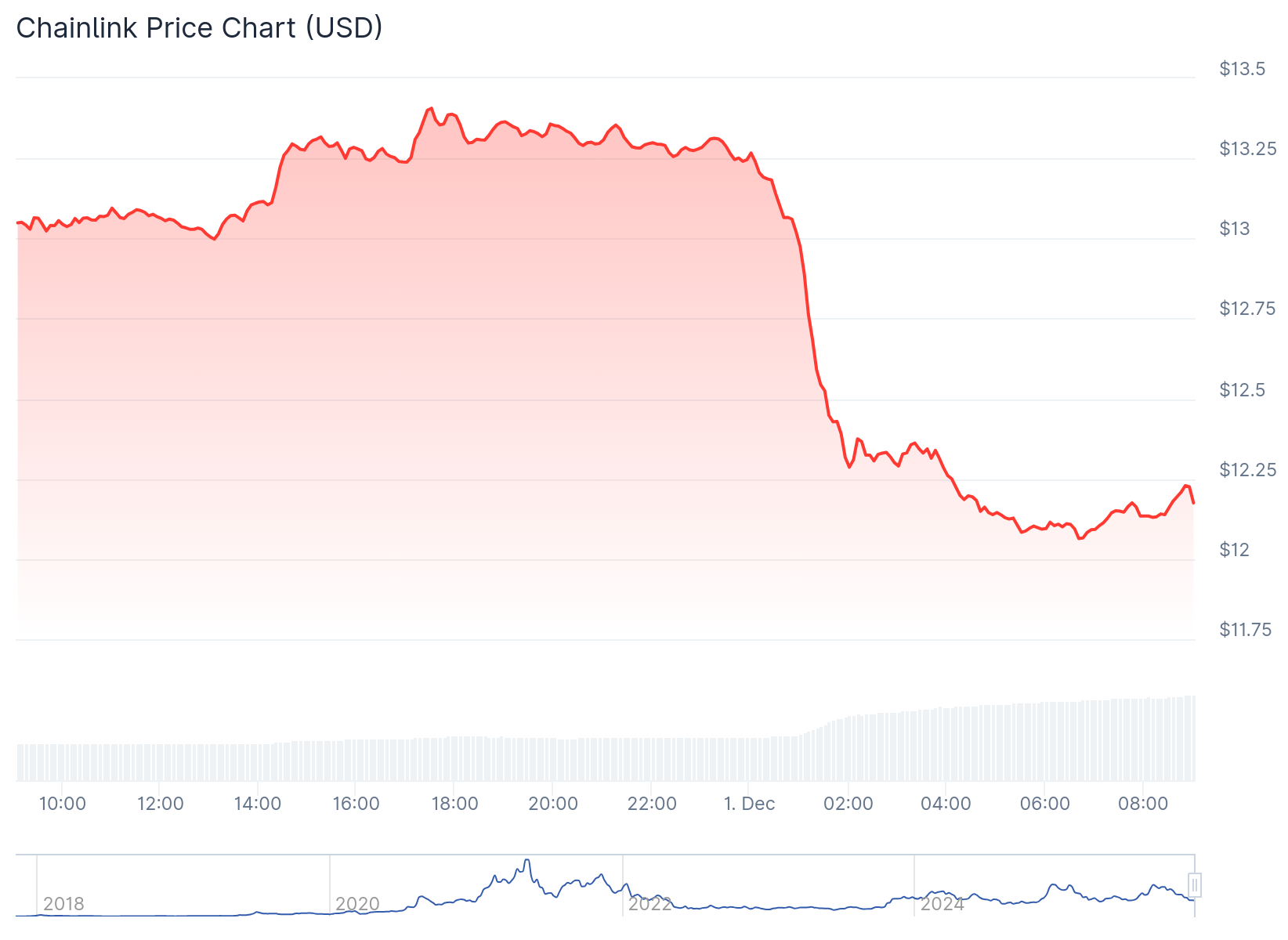Click the $13 price axis label

(x=1235, y=229)
